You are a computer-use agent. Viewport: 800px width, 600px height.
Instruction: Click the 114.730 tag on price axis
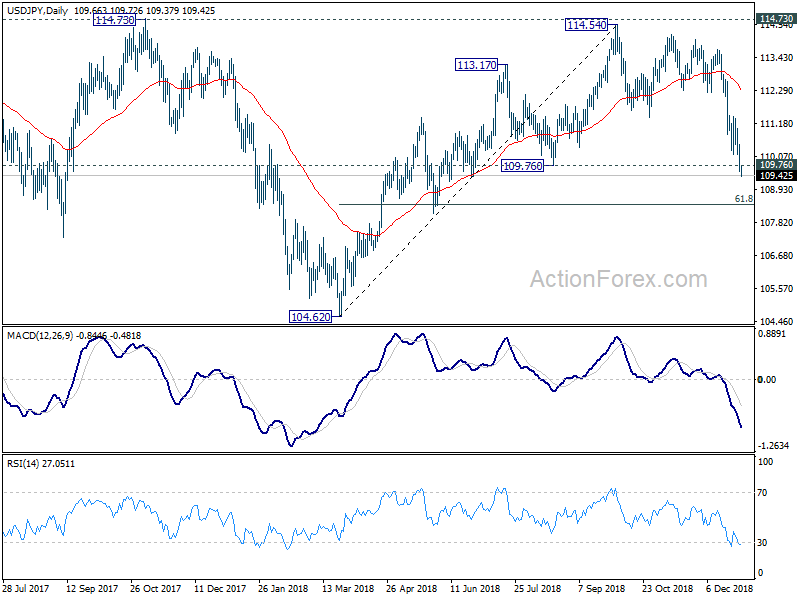click(776, 19)
